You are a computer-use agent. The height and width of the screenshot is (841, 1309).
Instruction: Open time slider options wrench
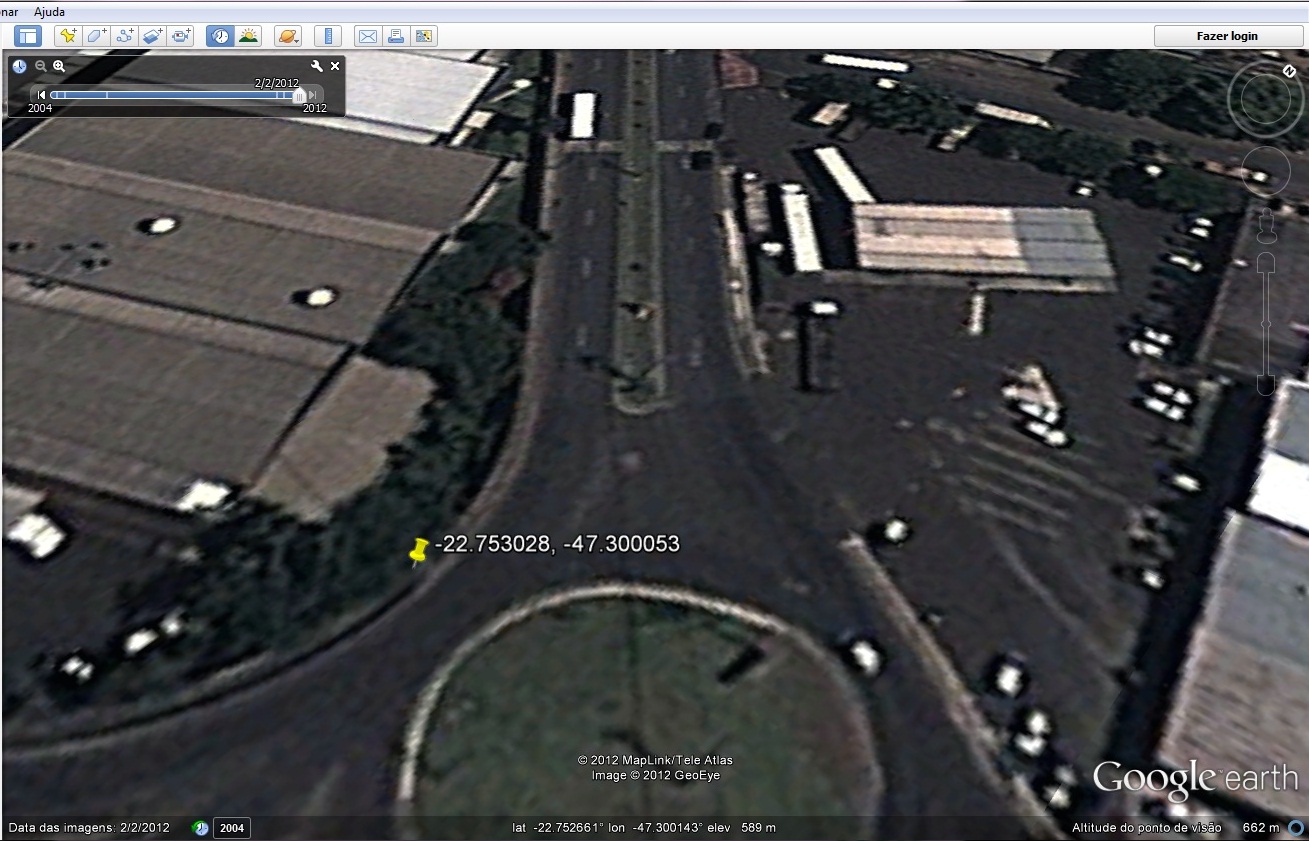pyautogui.click(x=317, y=66)
